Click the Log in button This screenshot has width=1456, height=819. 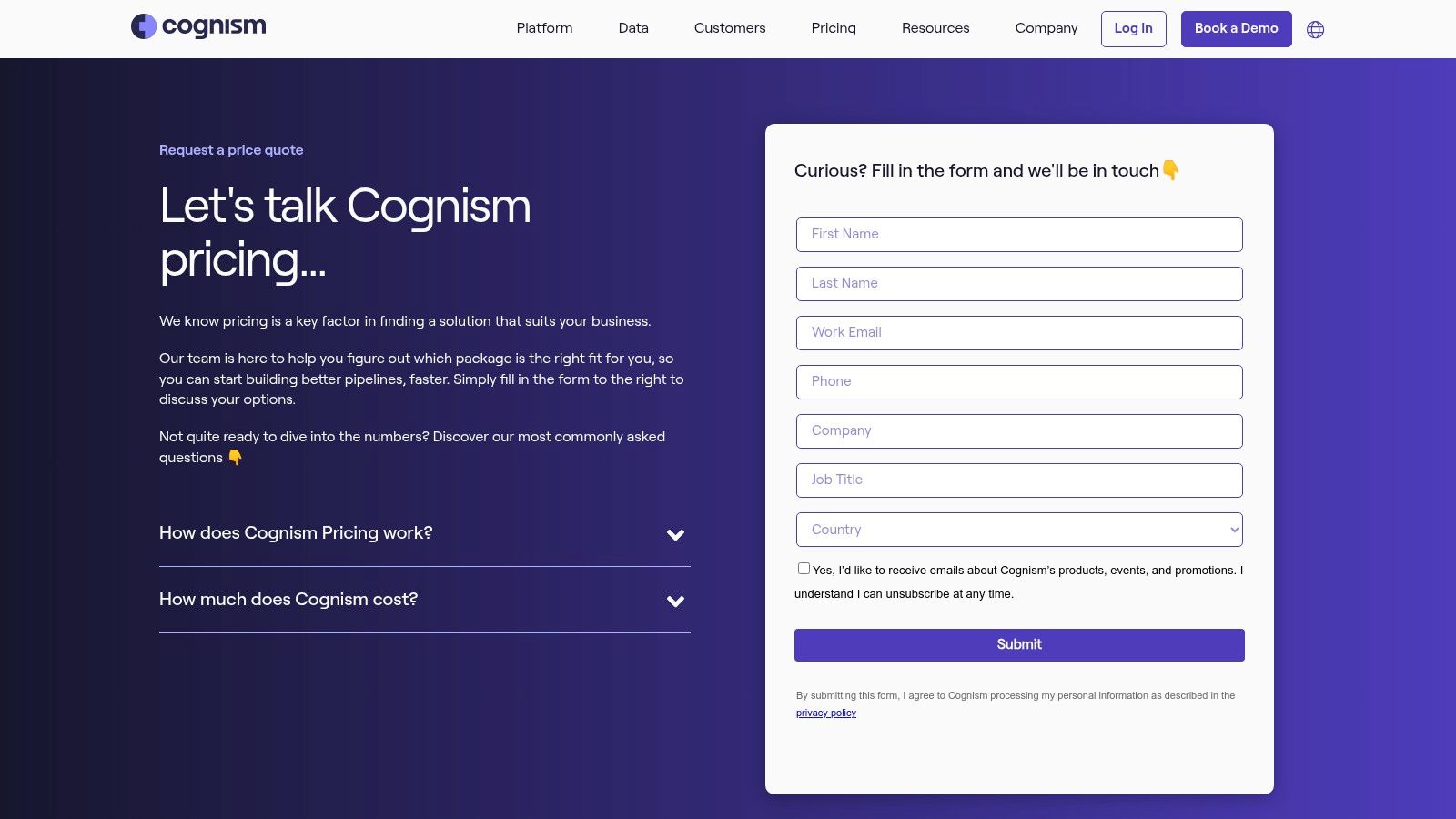[1133, 28]
